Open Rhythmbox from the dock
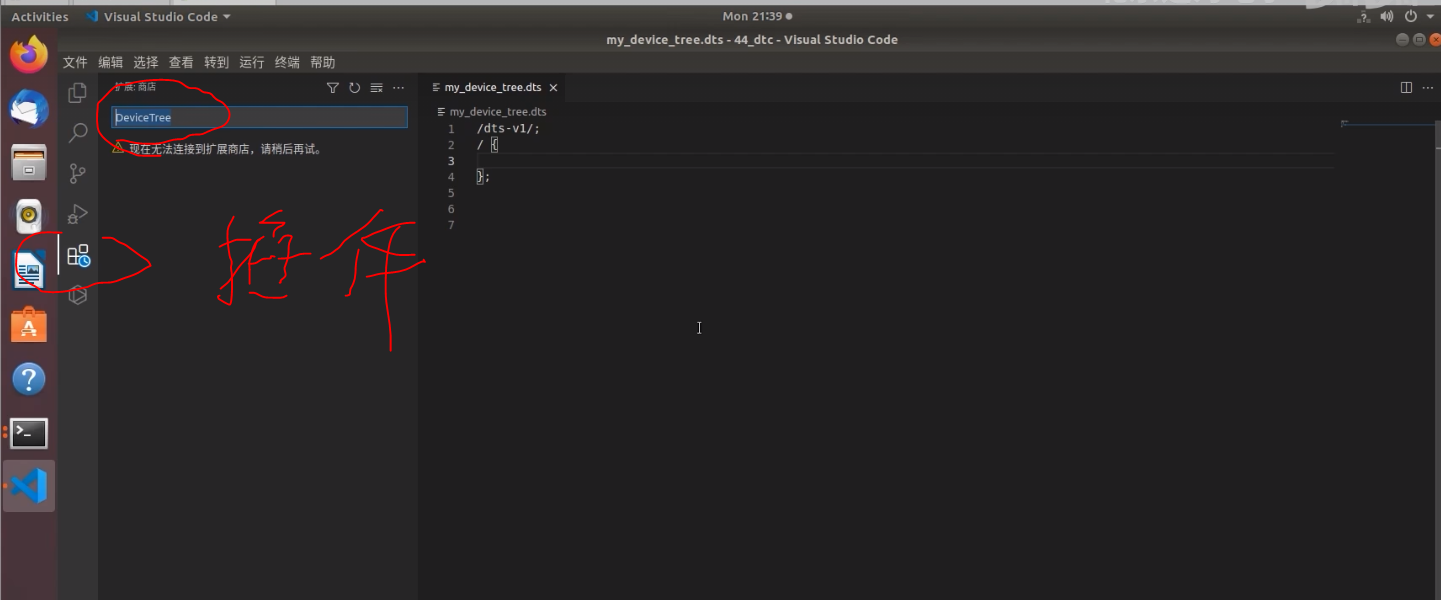Viewport: 1441px width, 600px height. 29,217
